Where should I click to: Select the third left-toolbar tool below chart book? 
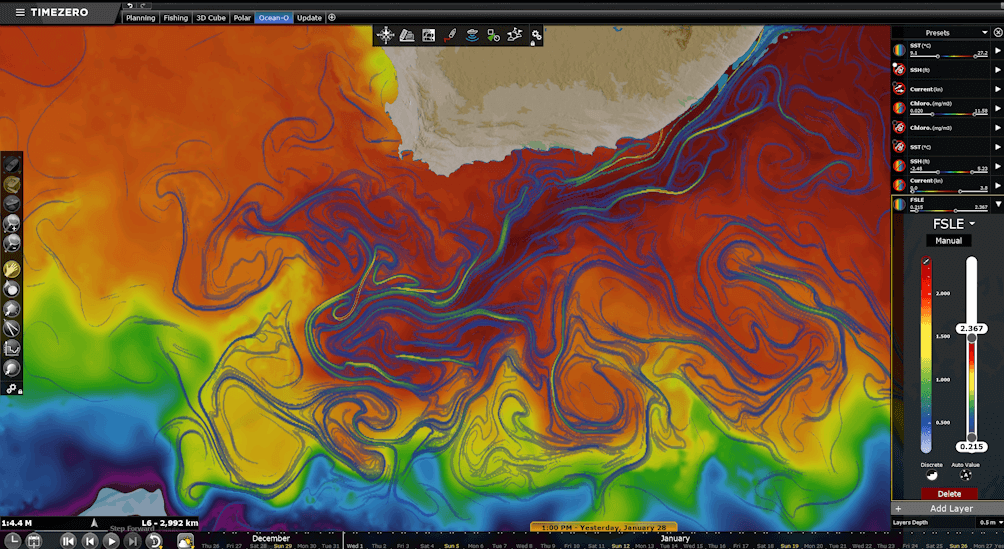(12, 204)
